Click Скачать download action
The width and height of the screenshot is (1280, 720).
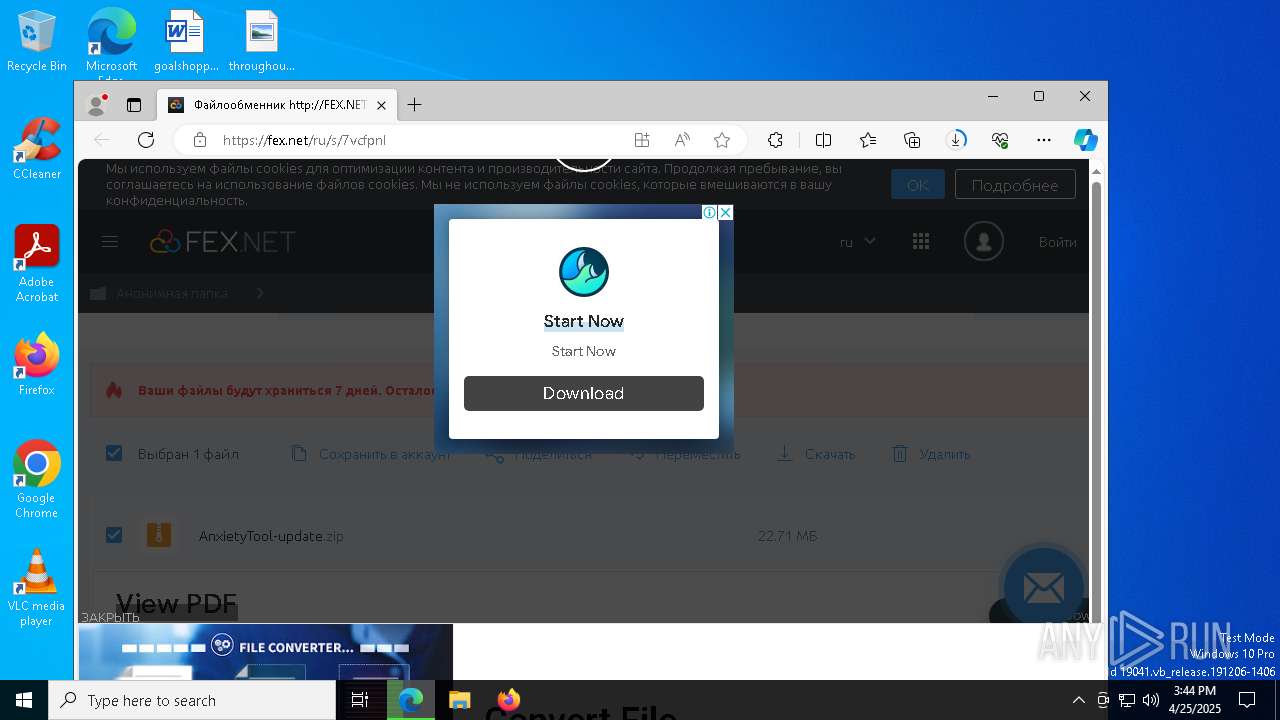click(816, 454)
